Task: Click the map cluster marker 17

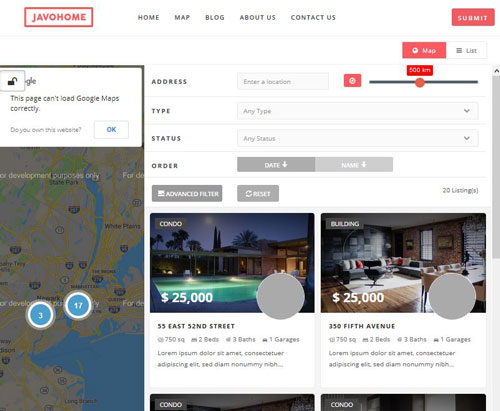Action: 78,305
